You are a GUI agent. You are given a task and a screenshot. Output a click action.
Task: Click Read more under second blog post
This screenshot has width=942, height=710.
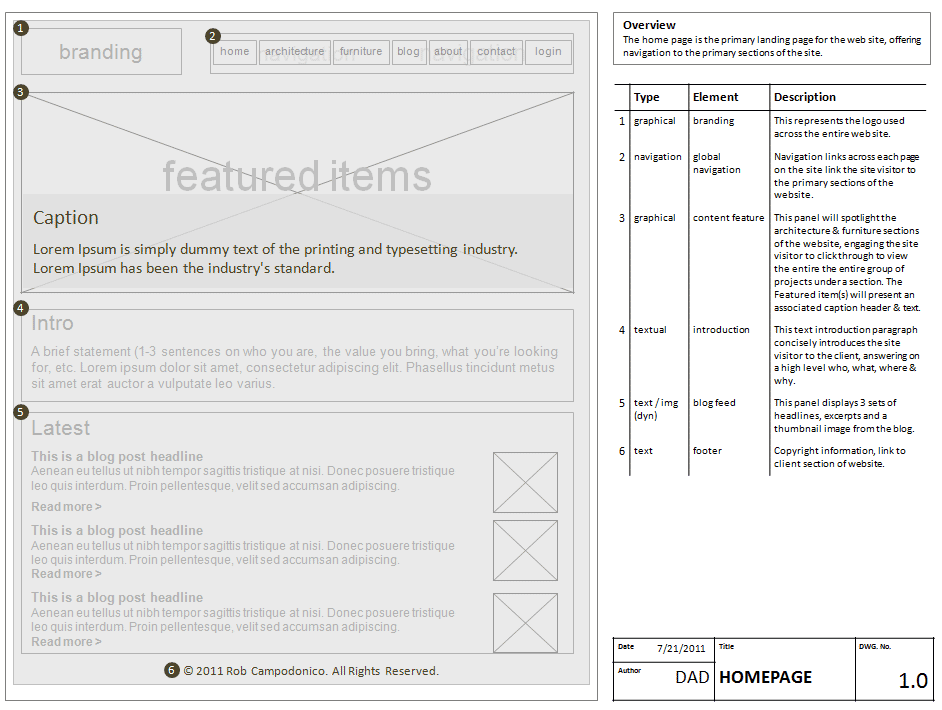(x=66, y=574)
